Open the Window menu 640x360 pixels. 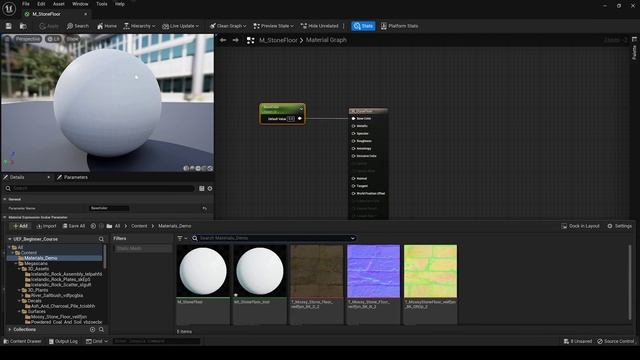tap(80, 4)
